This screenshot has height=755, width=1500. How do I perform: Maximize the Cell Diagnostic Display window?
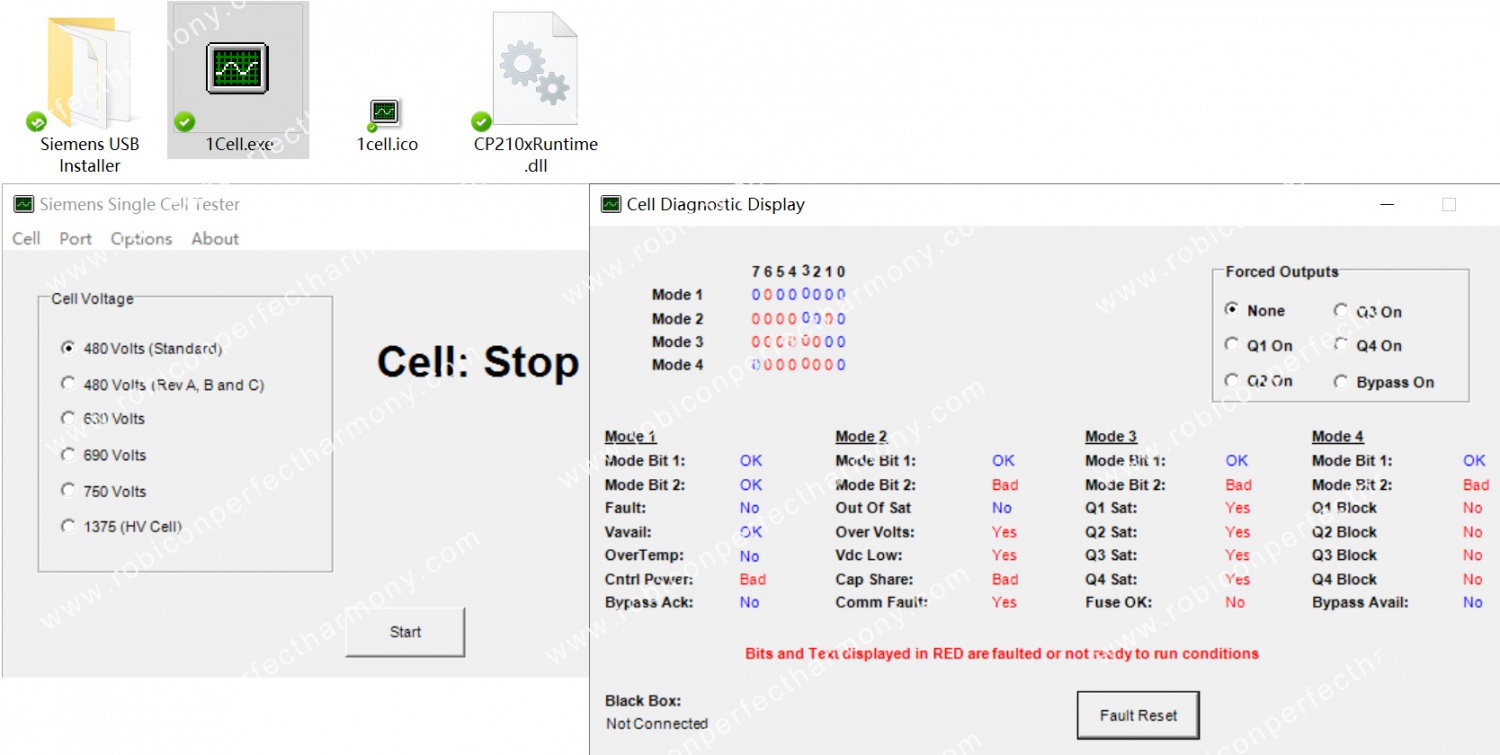pyautogui.click(x=1449, y=204)
